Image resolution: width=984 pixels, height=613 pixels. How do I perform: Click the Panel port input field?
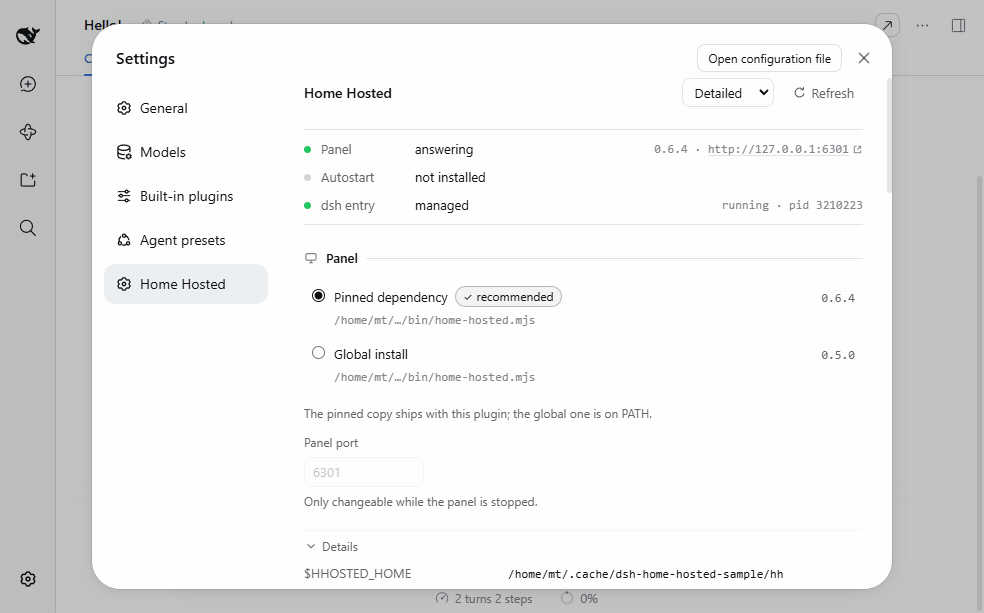point(363,472)
